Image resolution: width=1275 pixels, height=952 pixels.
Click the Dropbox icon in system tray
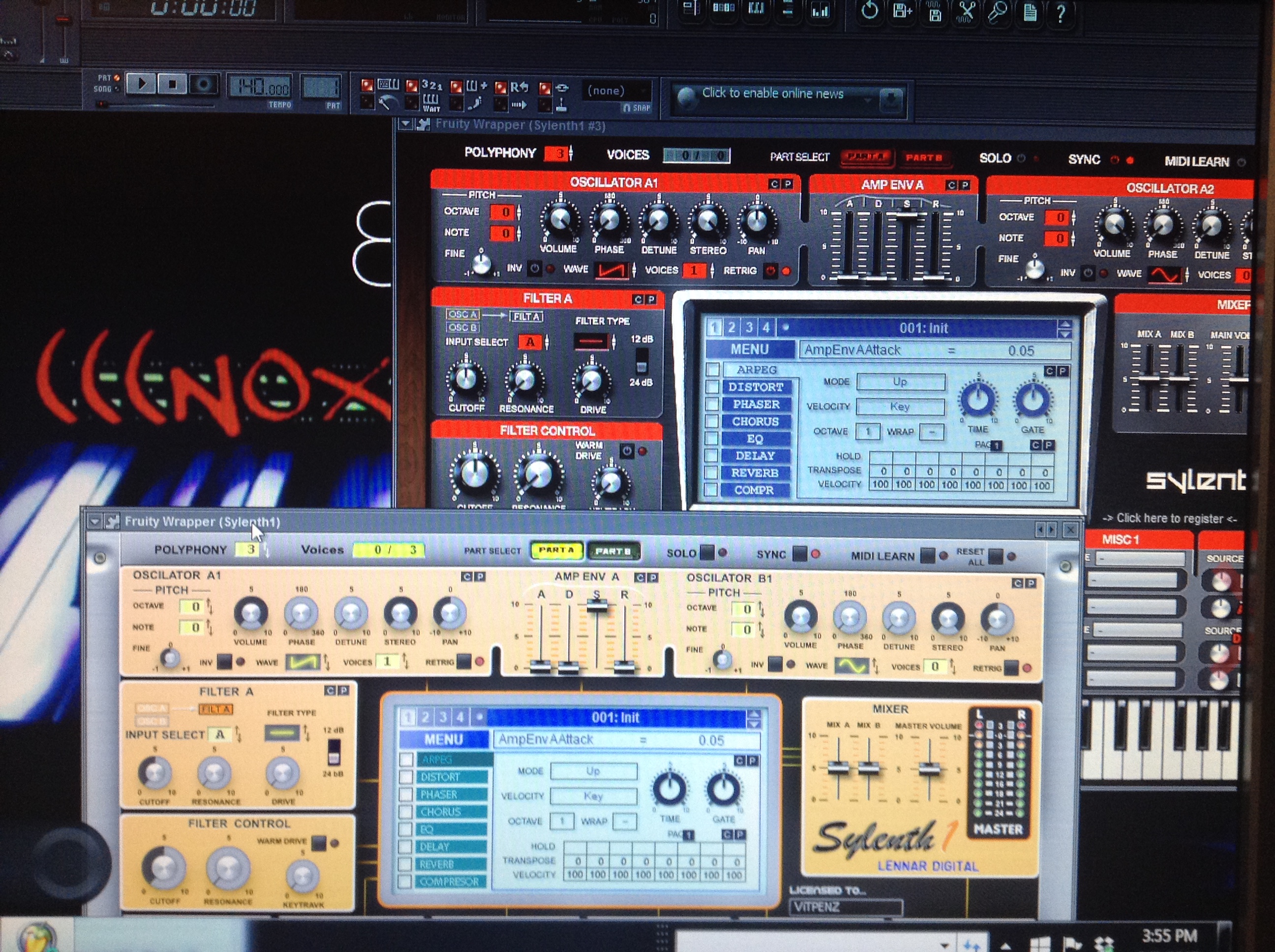point(1103,943)
